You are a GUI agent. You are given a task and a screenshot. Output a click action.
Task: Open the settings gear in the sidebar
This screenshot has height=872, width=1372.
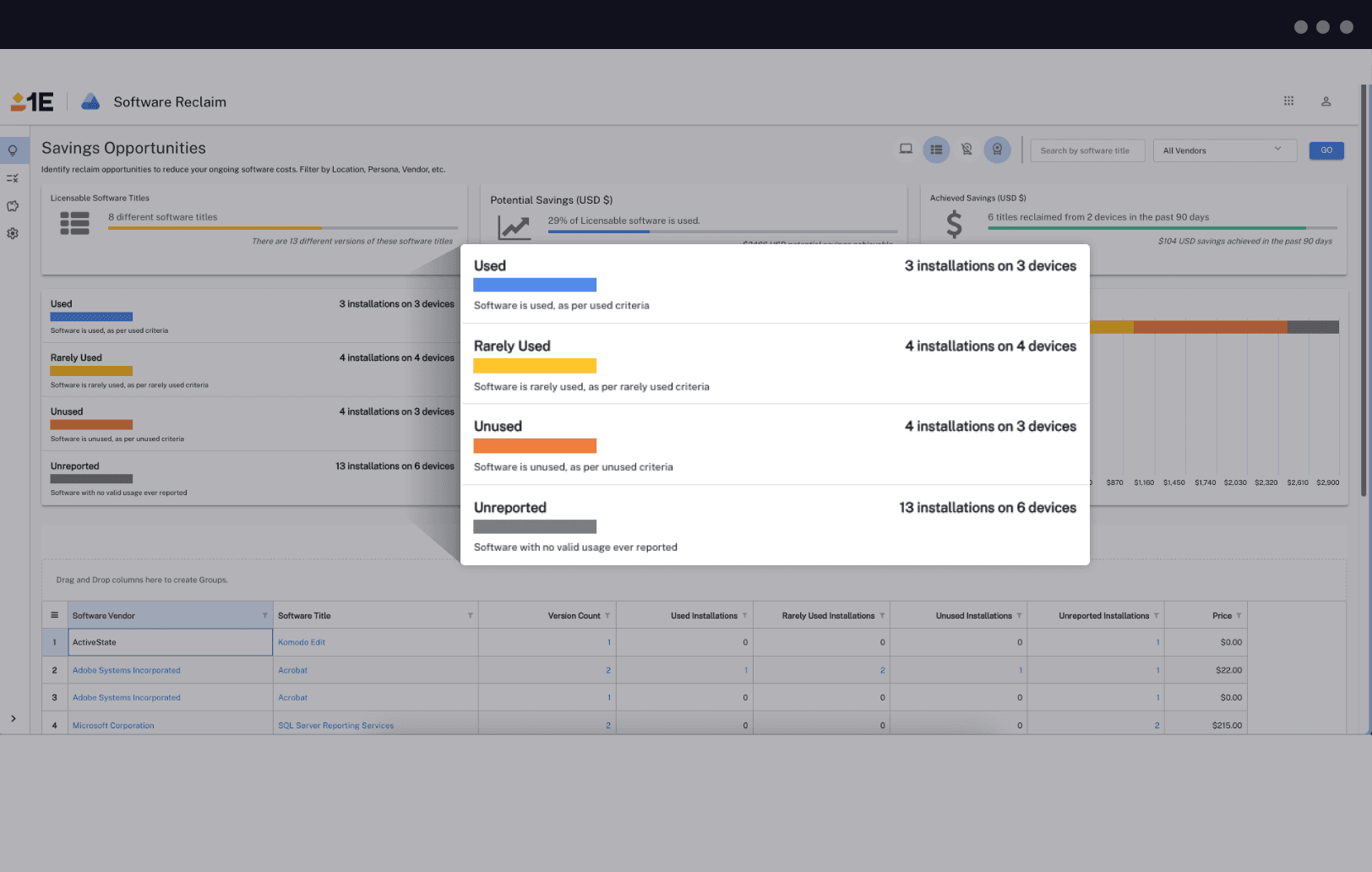pos(13,233)
